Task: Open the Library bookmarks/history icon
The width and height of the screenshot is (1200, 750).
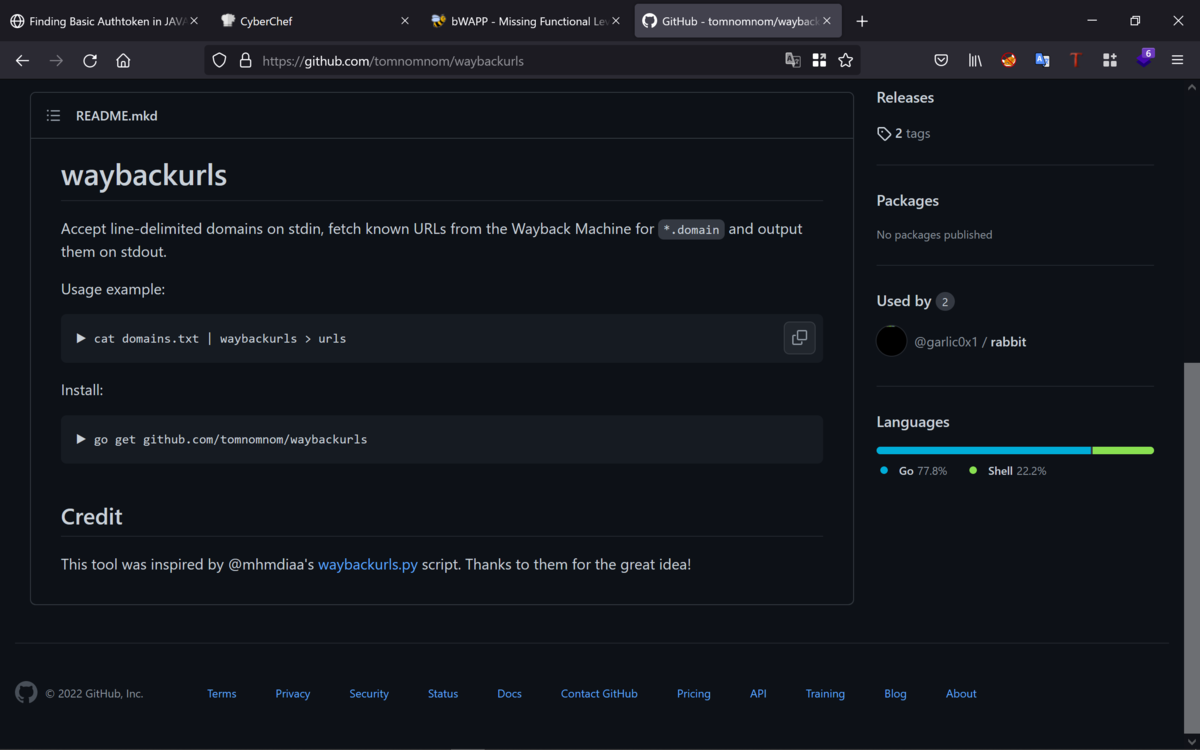Action: pyautogui.click(x=975, y=60)
